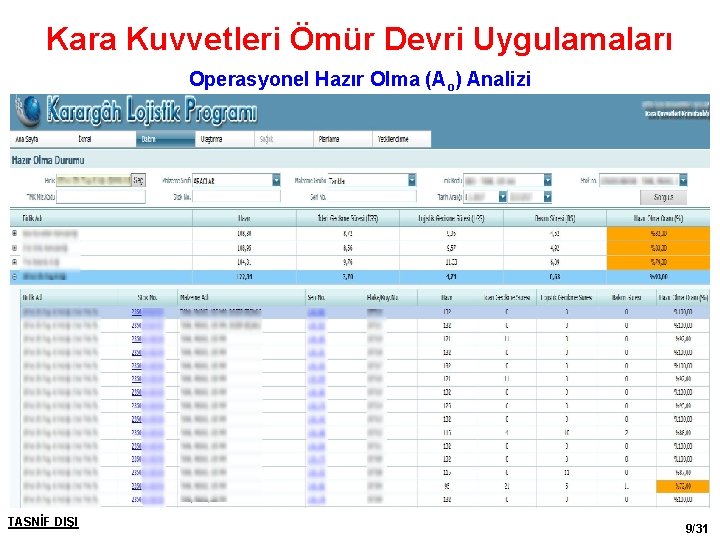Click the orange rate cell in the first summary row
The height and width of the screenshot is (540, 720).
658,233
